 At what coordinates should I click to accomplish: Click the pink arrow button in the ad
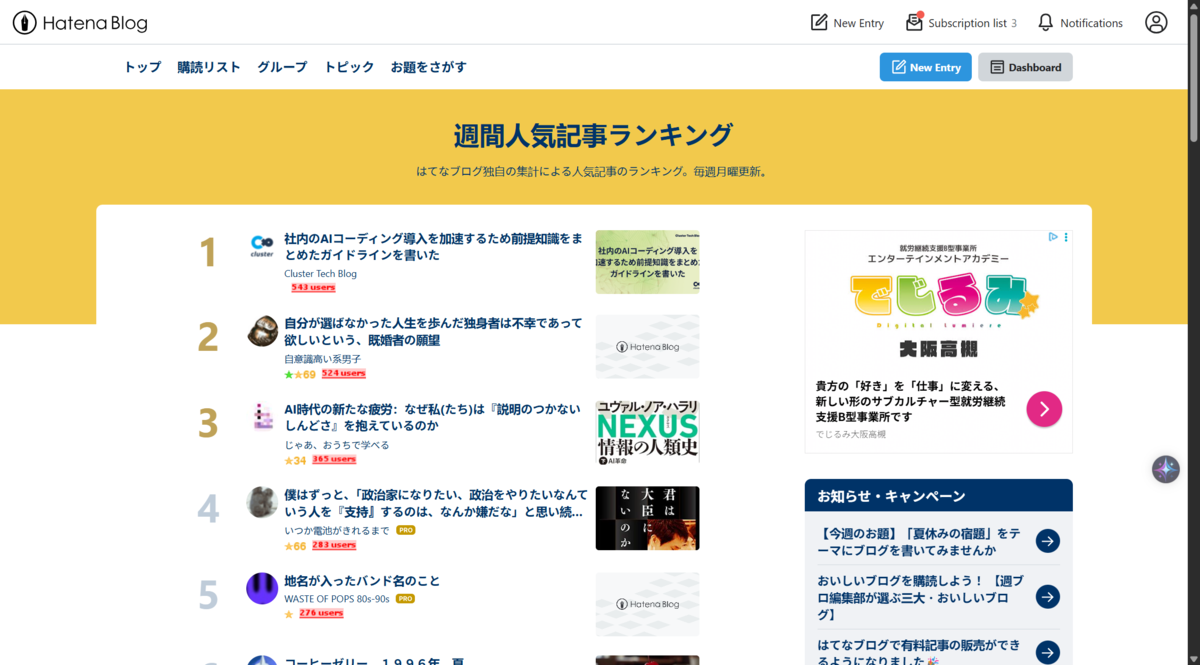point(1044,409)
